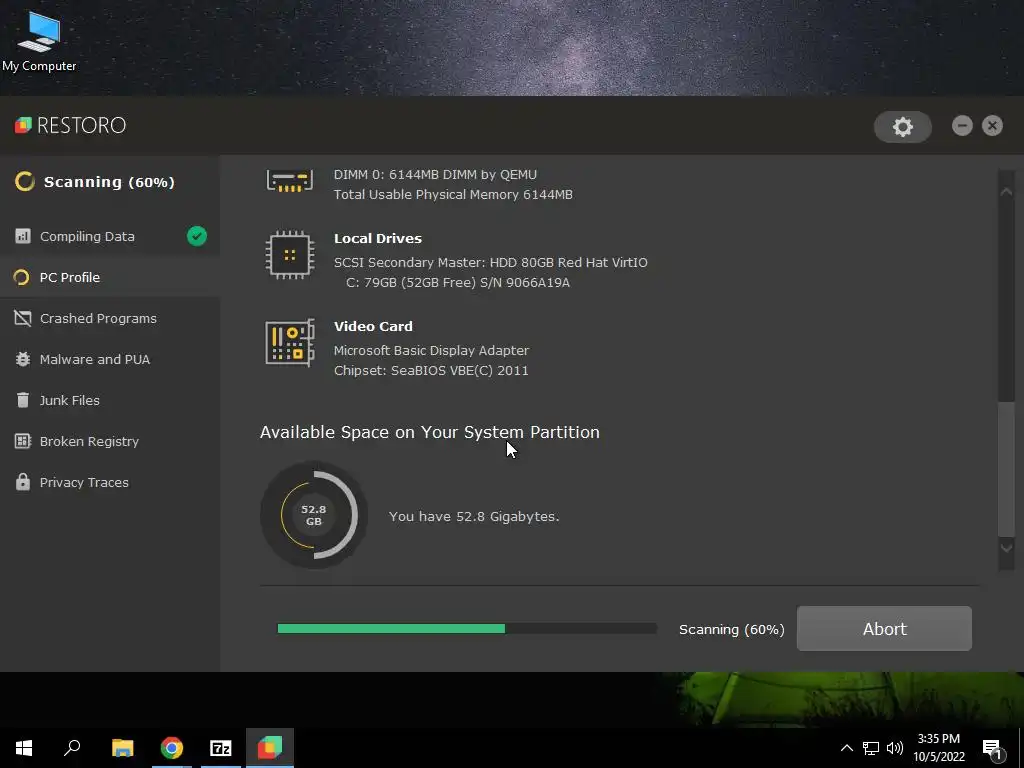This screenshot has height=768, width=1024.
Task: Click the Junk Files trash icon
Action: pyautogui.click(x=23, y=400)
